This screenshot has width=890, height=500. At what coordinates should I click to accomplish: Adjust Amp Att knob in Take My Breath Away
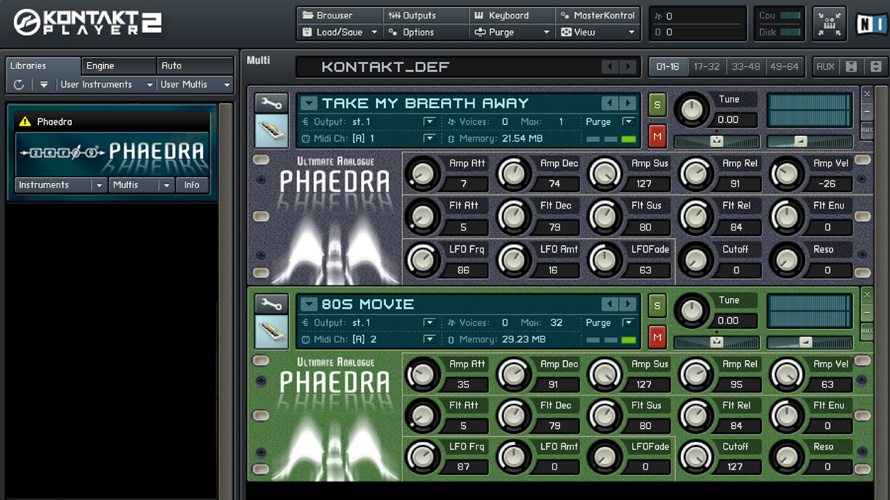(423, 174)
